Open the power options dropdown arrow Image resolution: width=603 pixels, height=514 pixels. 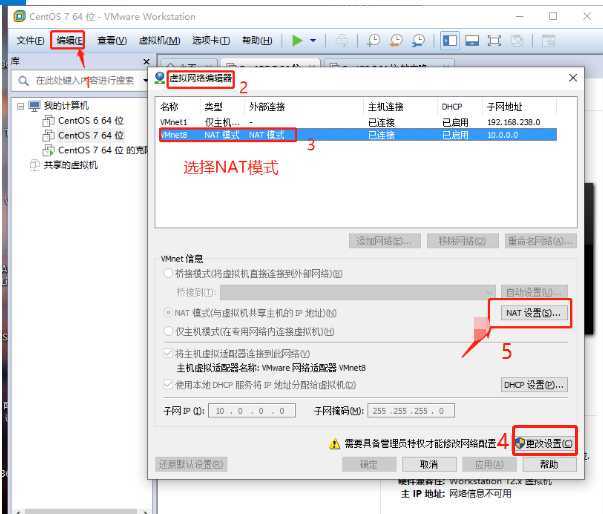313,40
